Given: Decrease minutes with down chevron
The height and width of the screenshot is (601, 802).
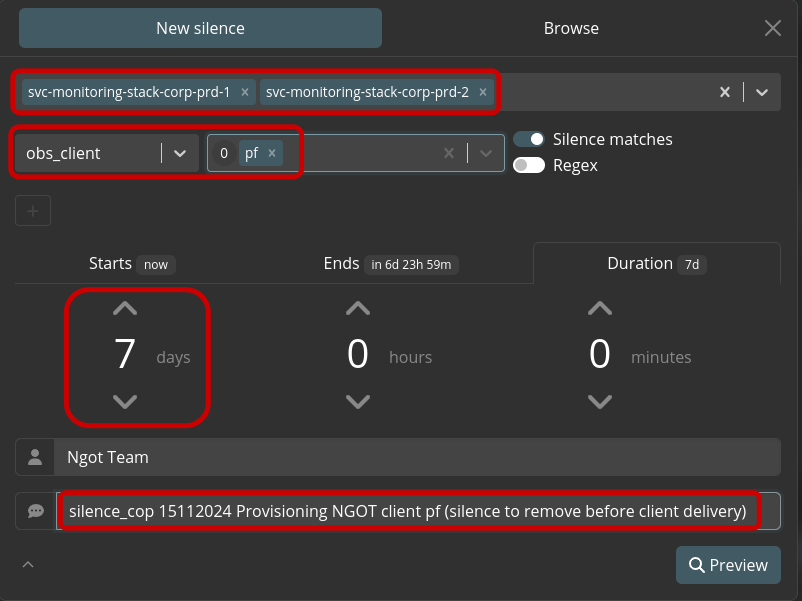Looking at the screenshot, I should tap(600, 402).
